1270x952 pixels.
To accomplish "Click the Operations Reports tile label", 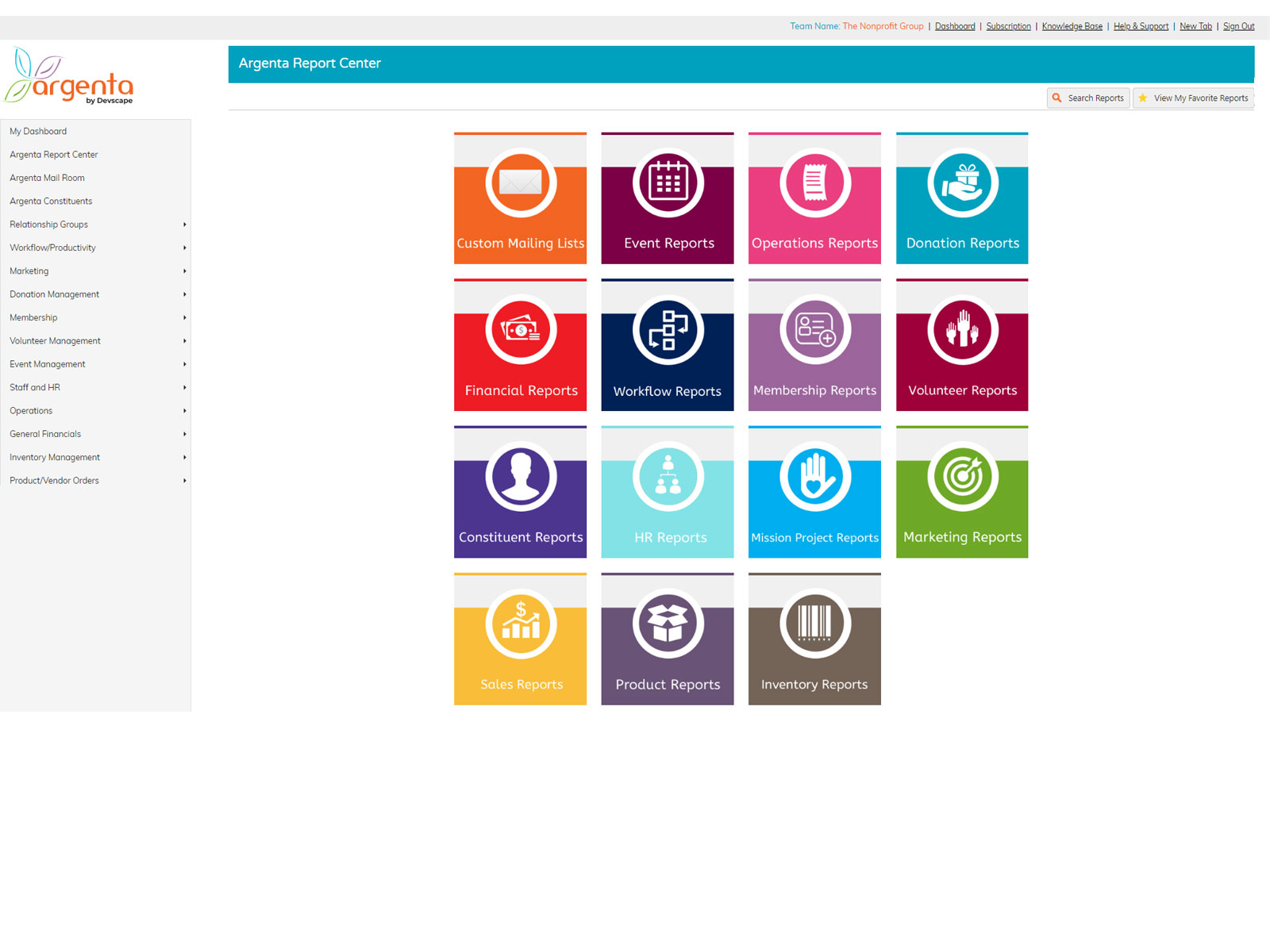I will point(815,244).
